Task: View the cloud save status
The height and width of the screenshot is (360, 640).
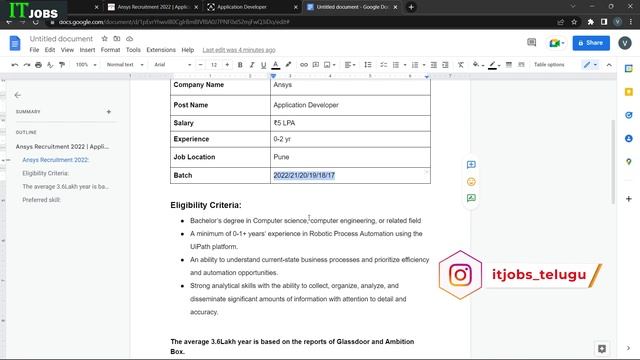Action: pyautogui.click(x=129, y=38)
